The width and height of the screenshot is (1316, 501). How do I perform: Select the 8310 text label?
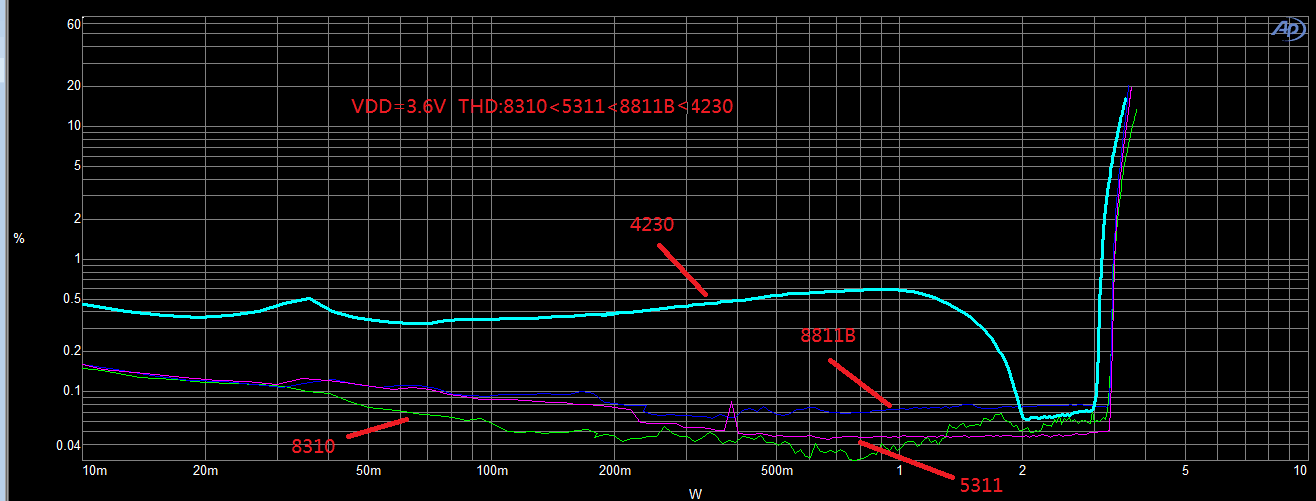tap(313, 447)
